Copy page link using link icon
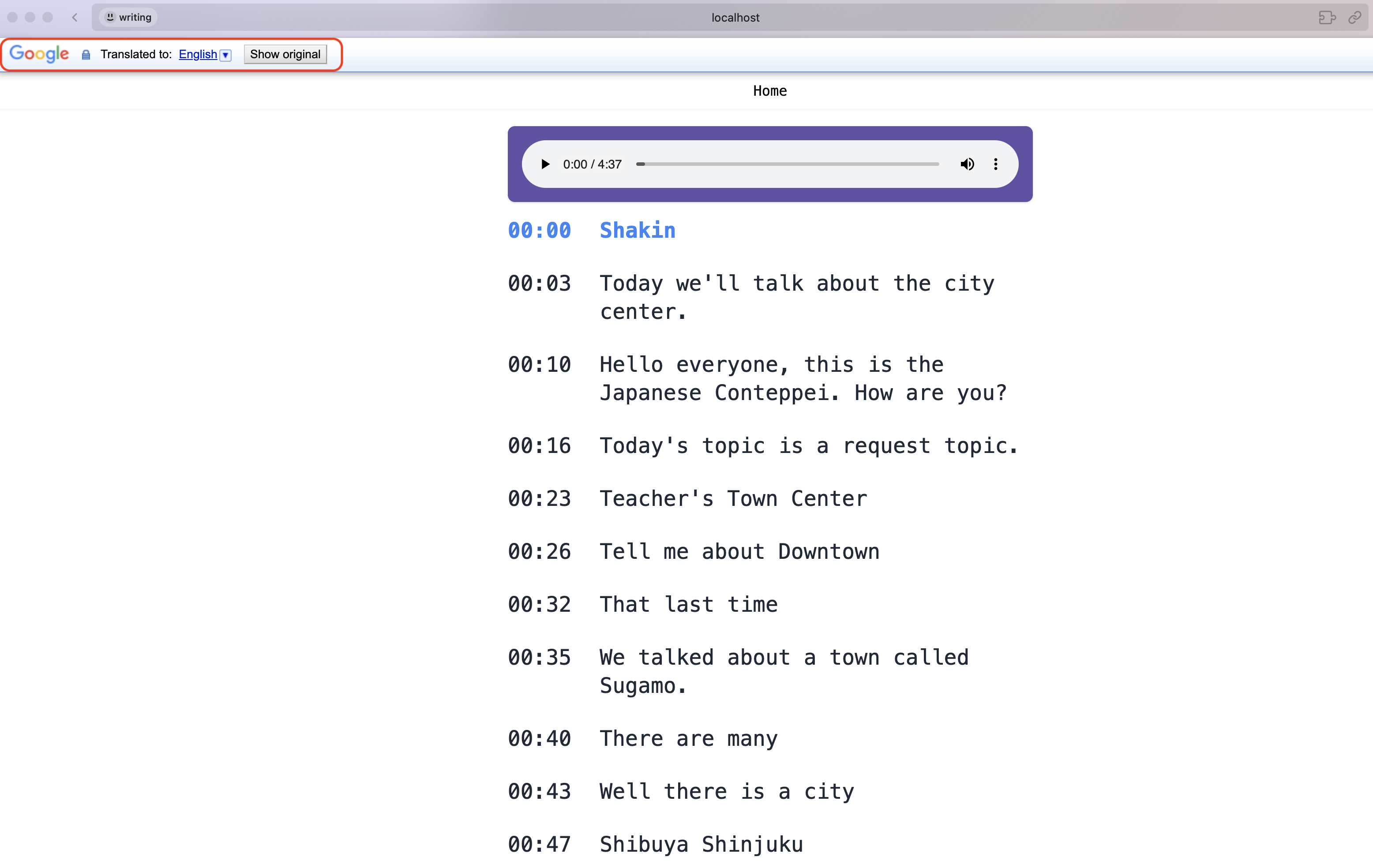The image size is (1373, 868). click(1355, 17)
